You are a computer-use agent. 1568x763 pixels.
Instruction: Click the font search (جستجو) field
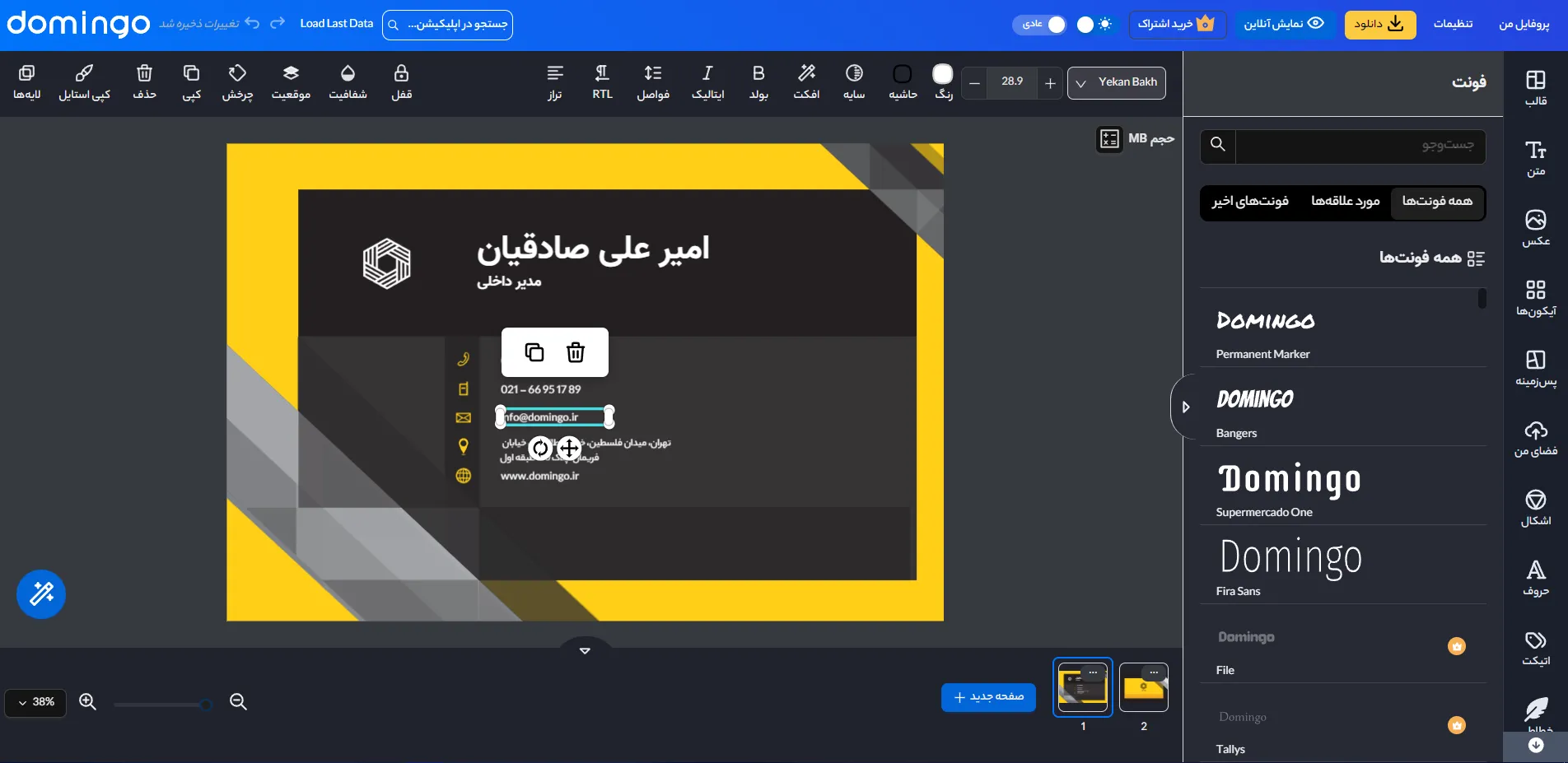tap(1360, 146)
